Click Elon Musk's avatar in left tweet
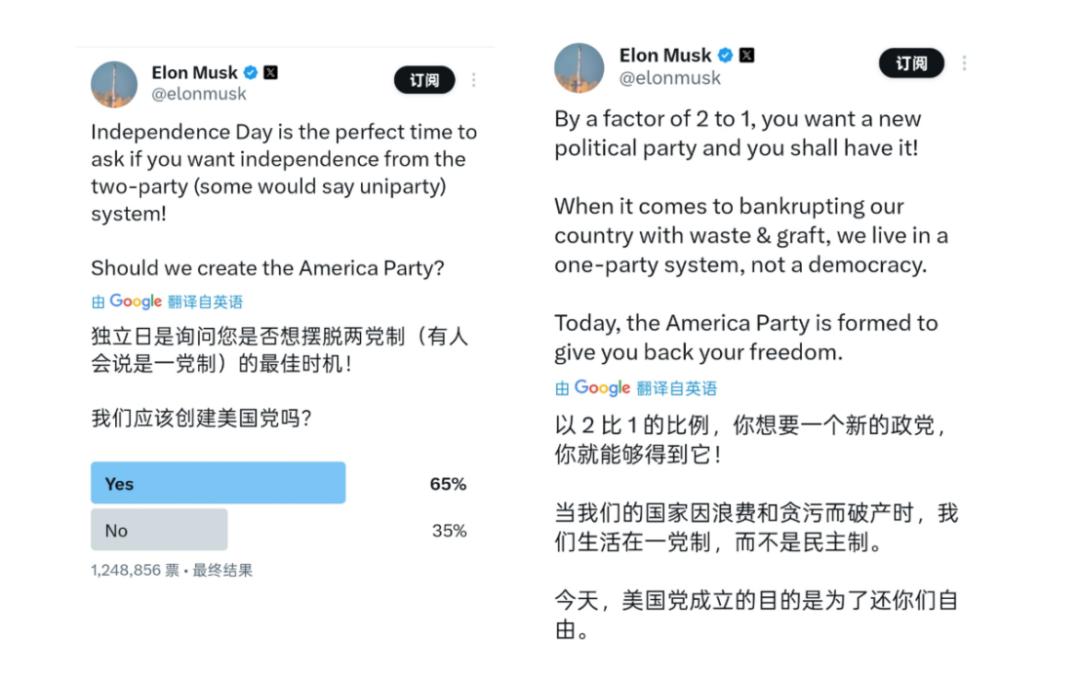The image size is (1080, 681). point(114,83)
